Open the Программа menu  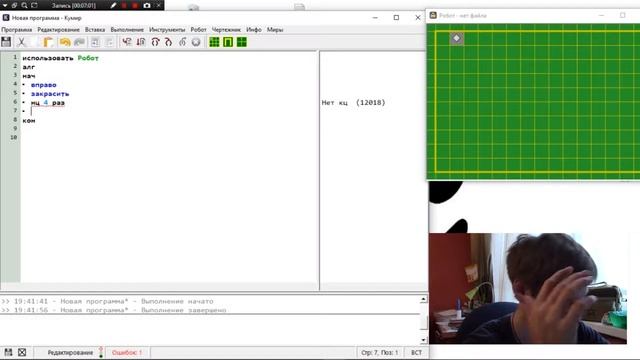[x=16, y=29]
